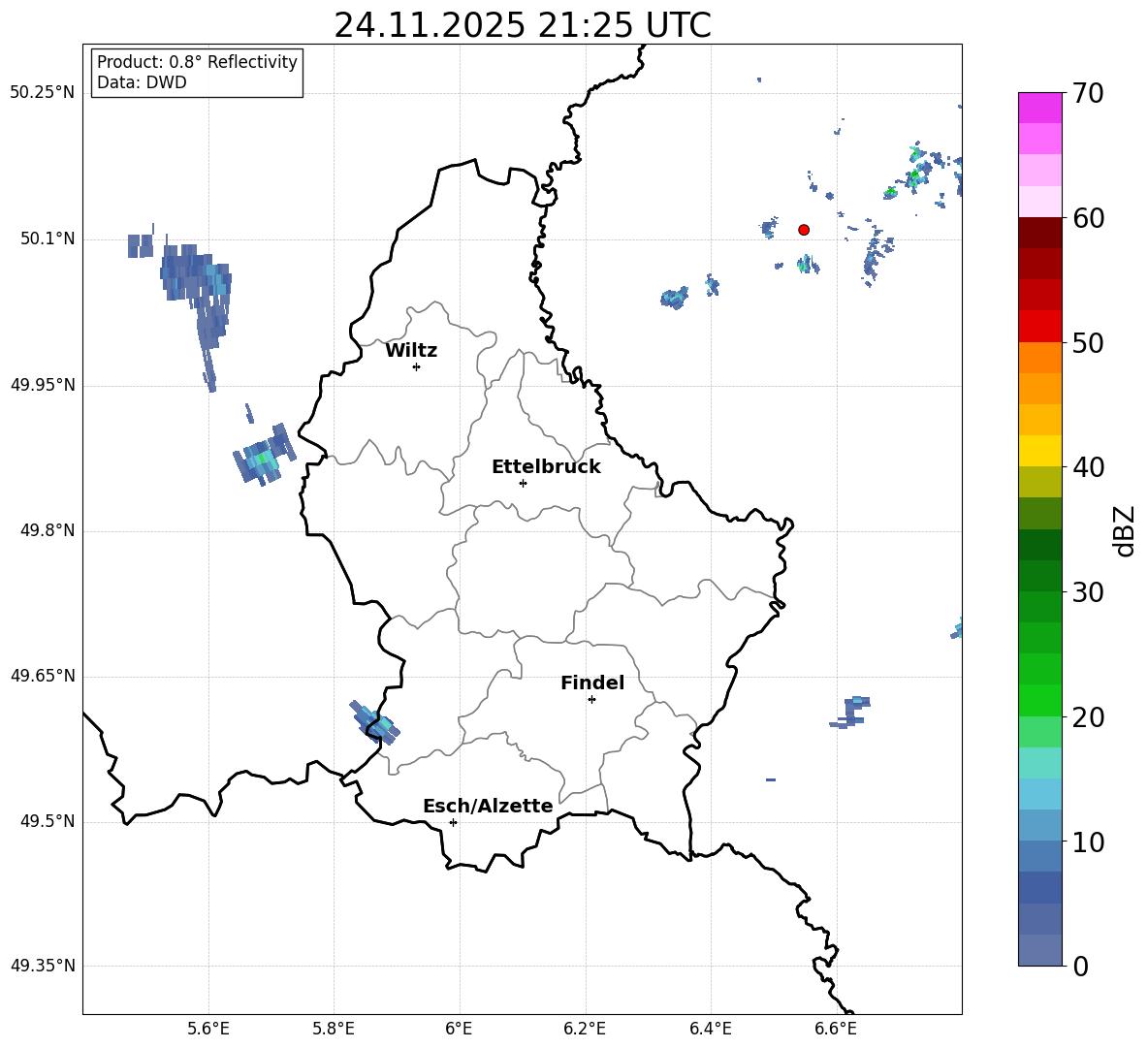Viewport: 1148px width, 1048px height.
Task: Click the 6°E longitude label
Action: click(459, 1030)
